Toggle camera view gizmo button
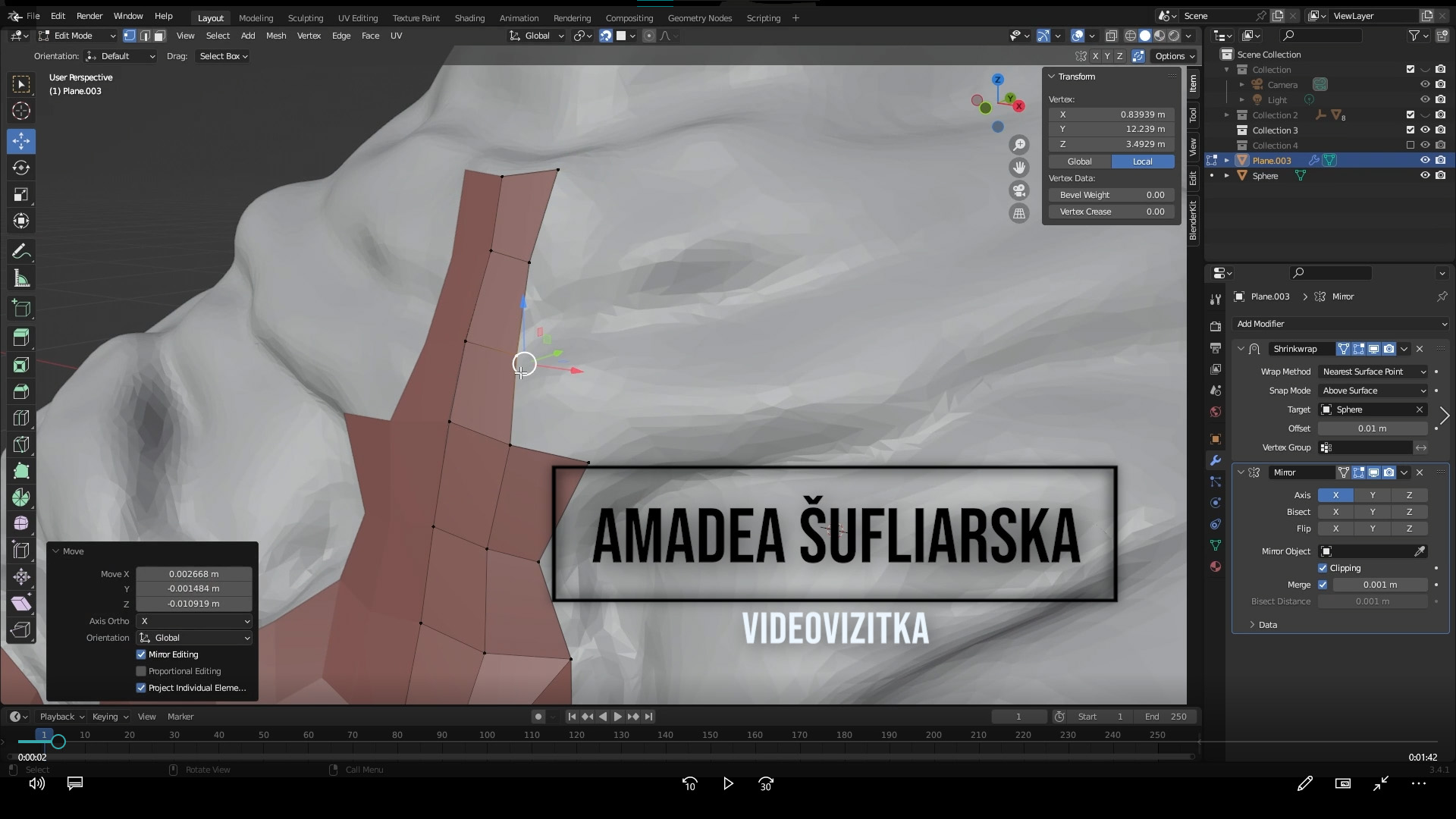The width and height of the screenshot is (1456, 819). (x=1019, y=190)
